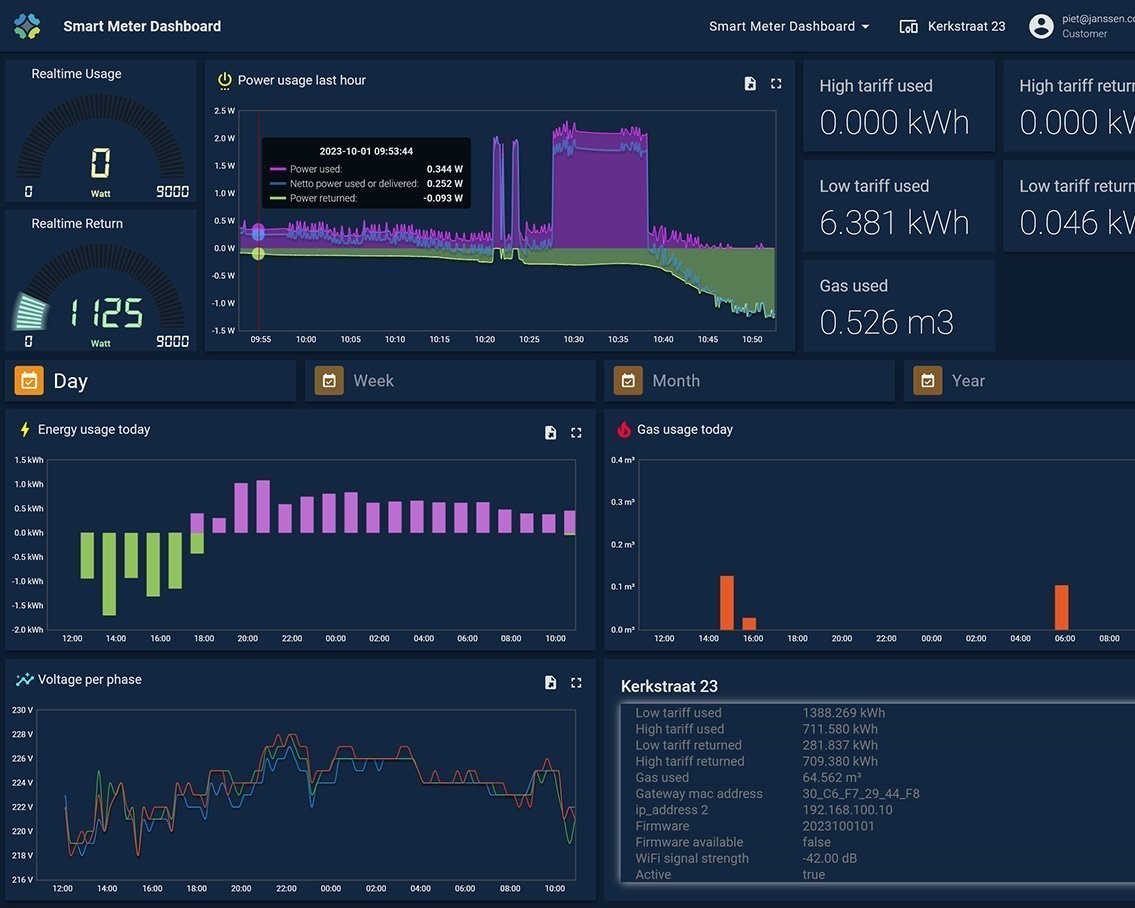Open the piet@janssen account avatar menu
This screenshot has width=1135, height=908.
(1040, 26)
